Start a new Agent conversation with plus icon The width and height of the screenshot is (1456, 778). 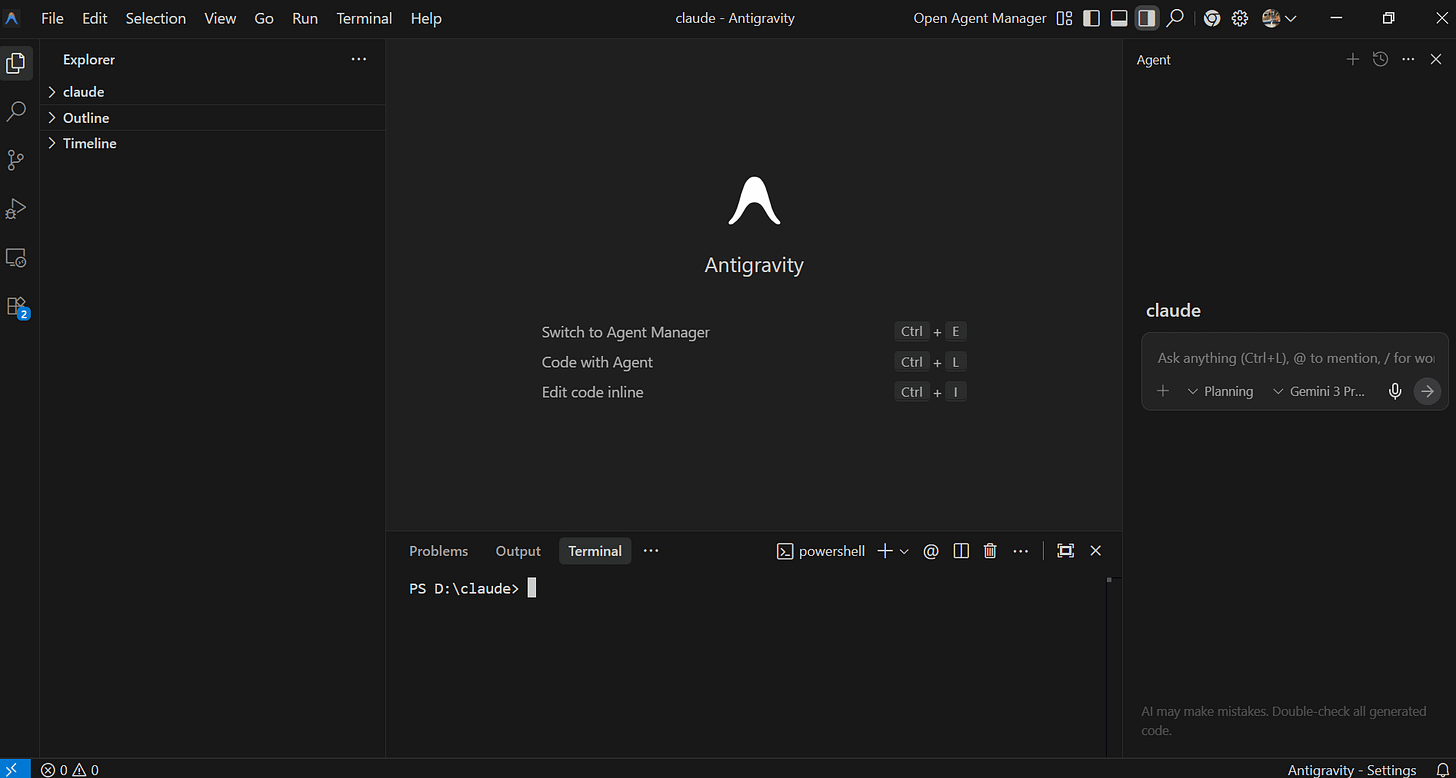(1353, 60)
